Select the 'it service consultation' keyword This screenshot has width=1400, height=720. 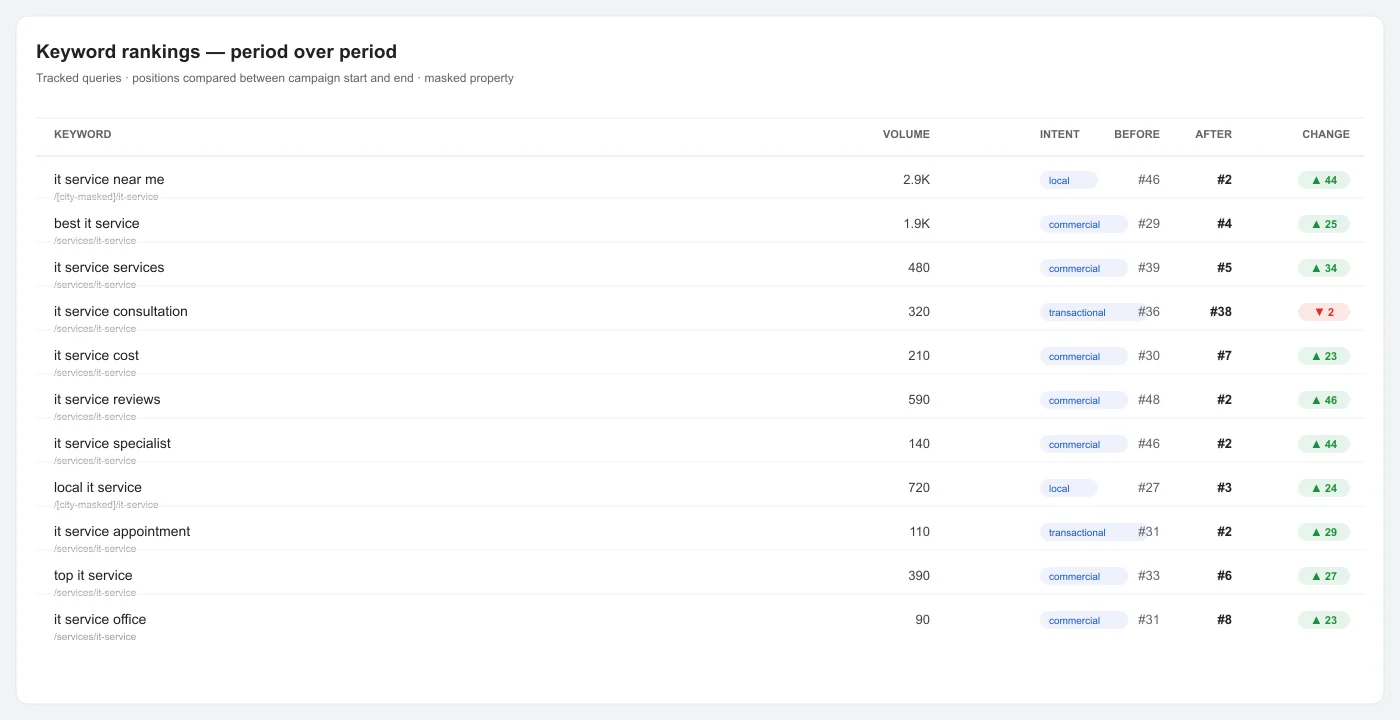121,311
